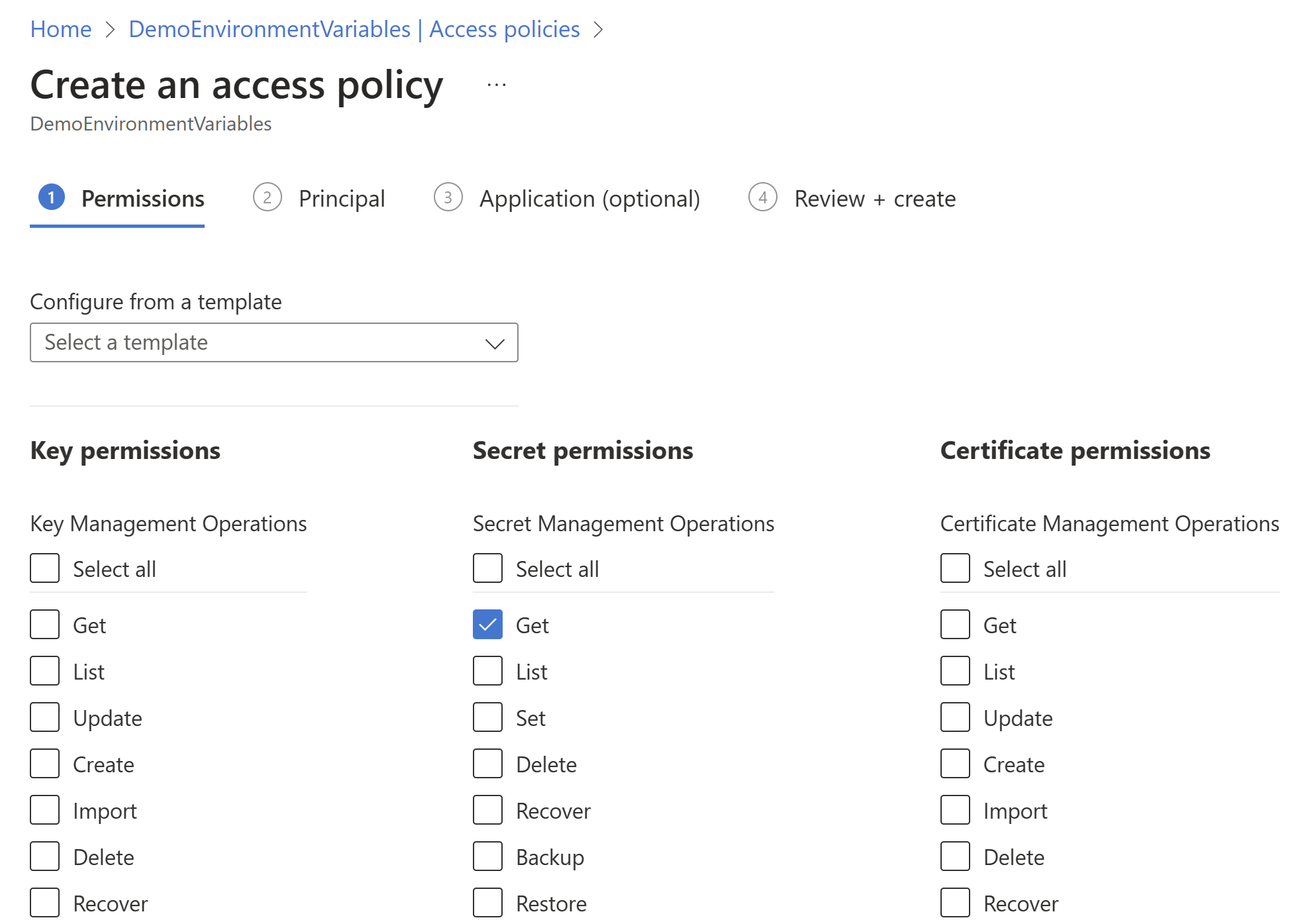The image size is (1306, 924).
Task: Enable Select all for Key permissions
Action: (45, 568)
